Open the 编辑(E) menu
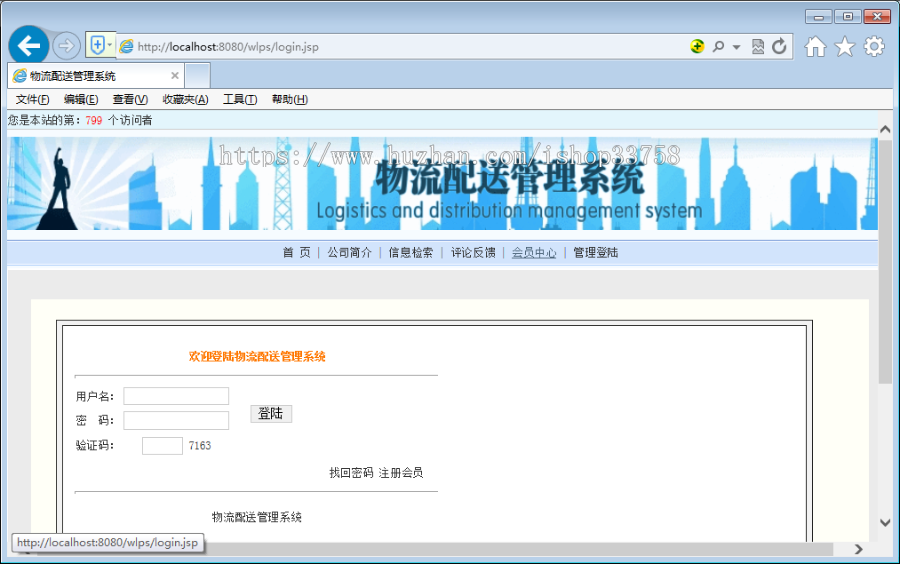 81,100
